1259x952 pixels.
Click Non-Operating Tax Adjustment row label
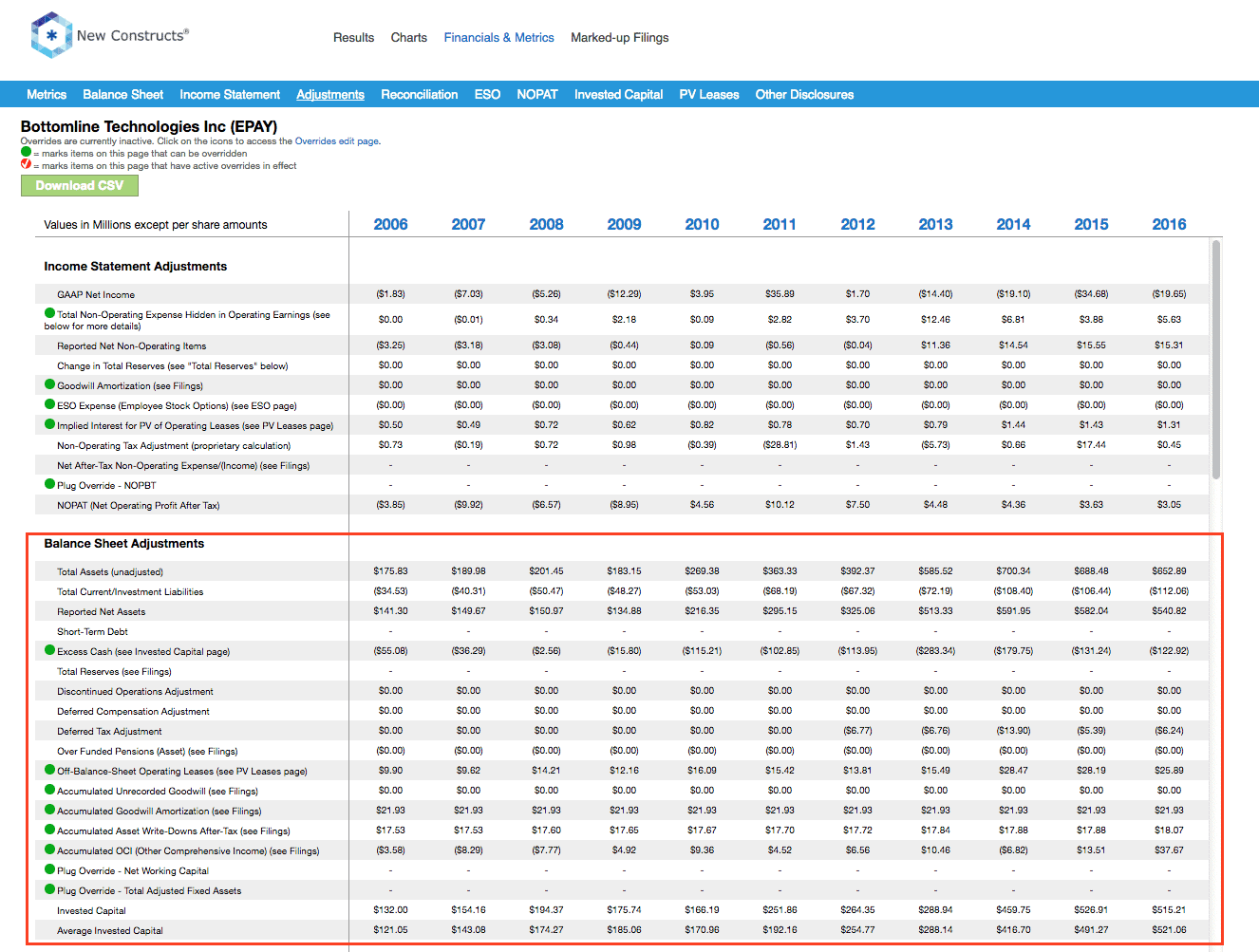click(174, 445)
